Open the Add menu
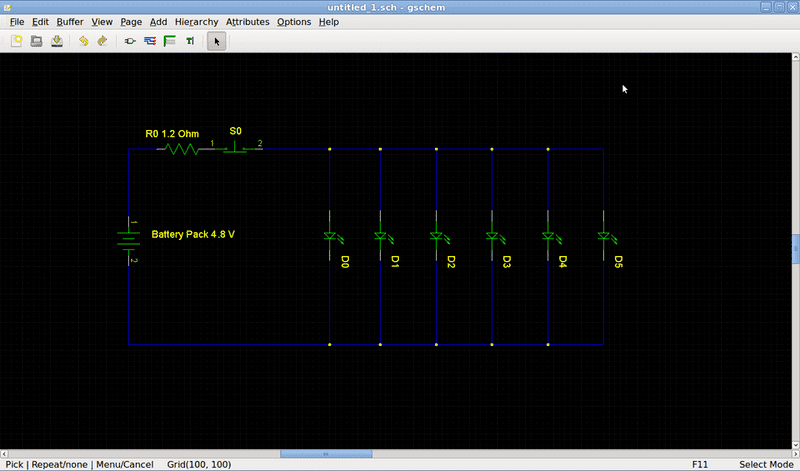The height and width of the screenshot is (471, 800). pyautogui.click(x=158, y=22)
